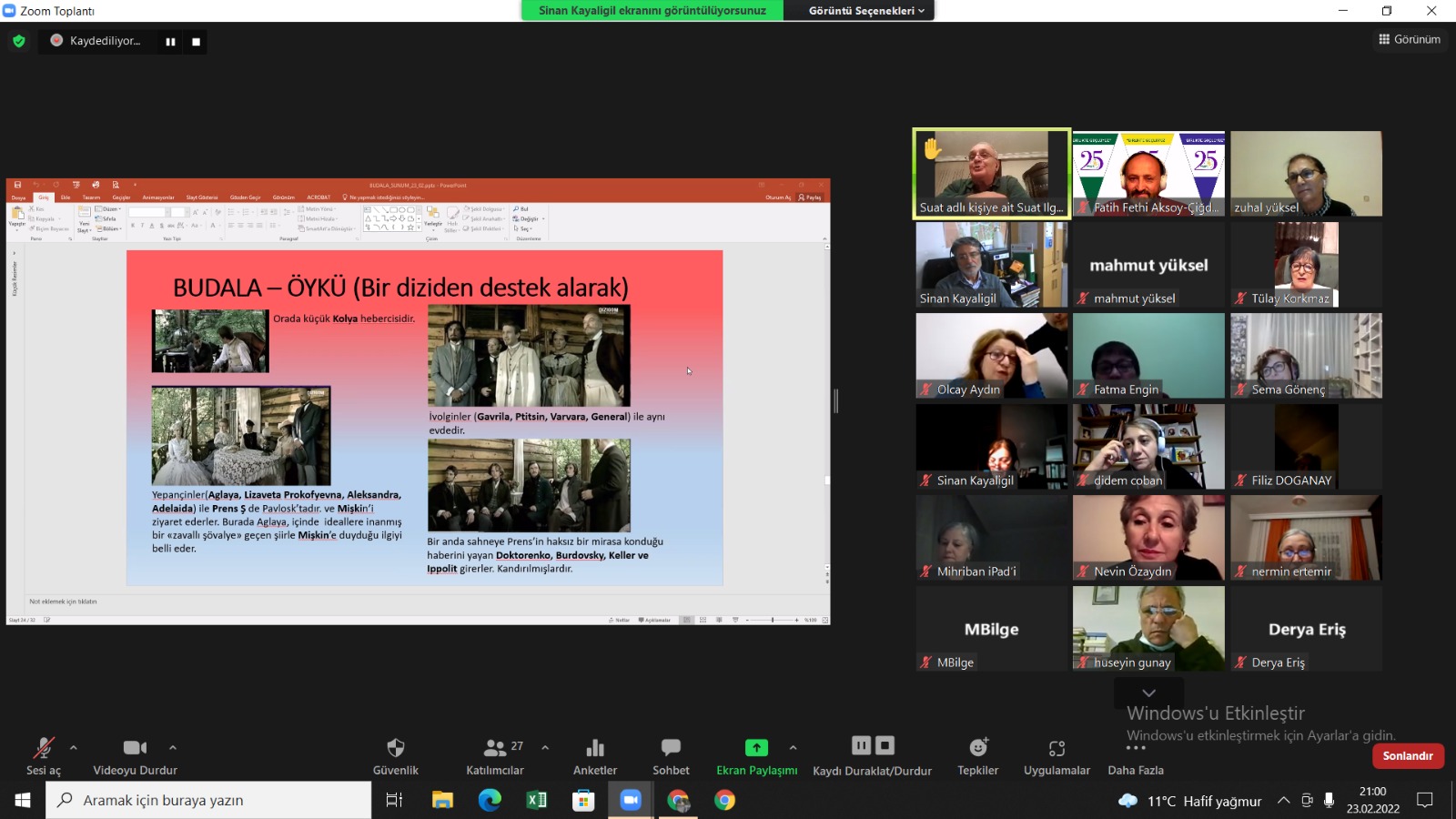Click Oturum Aç sign-in link
The width and height of the screenshot is (1456, 819).
(778, 197)
